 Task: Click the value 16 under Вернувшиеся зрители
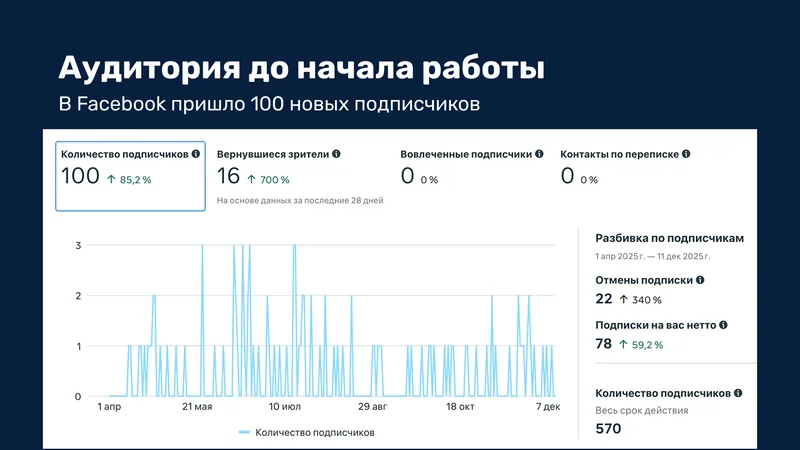point(228,176)
